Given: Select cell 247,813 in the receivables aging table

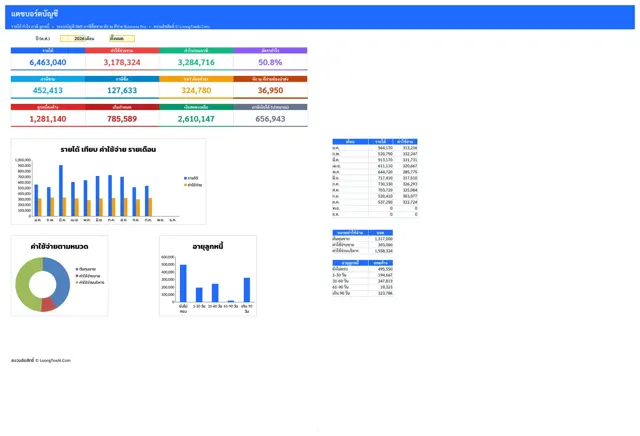Looking at the screenshot, I should [x=381, y=281].
